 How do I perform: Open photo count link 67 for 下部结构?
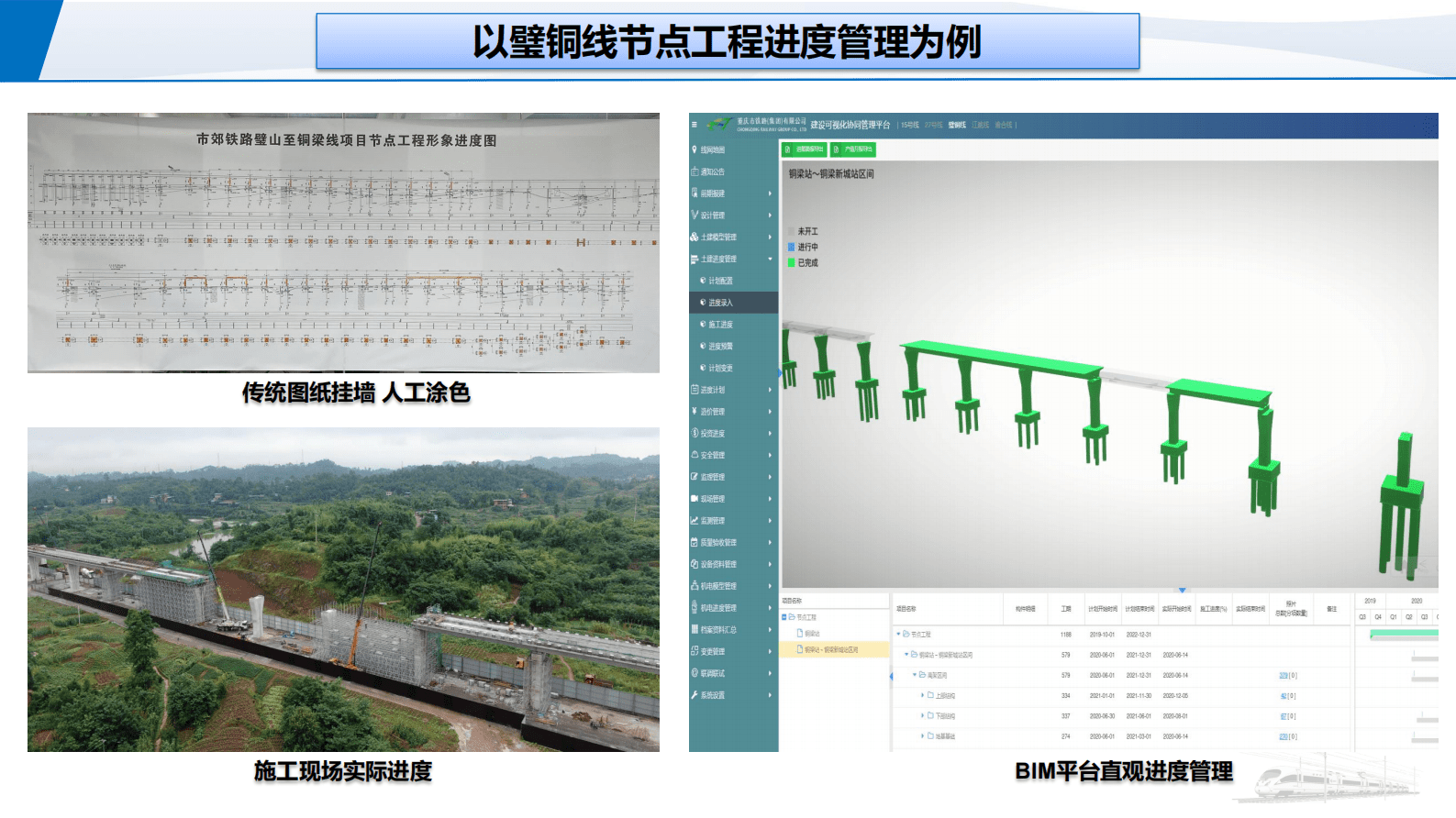coord(1284,716)
